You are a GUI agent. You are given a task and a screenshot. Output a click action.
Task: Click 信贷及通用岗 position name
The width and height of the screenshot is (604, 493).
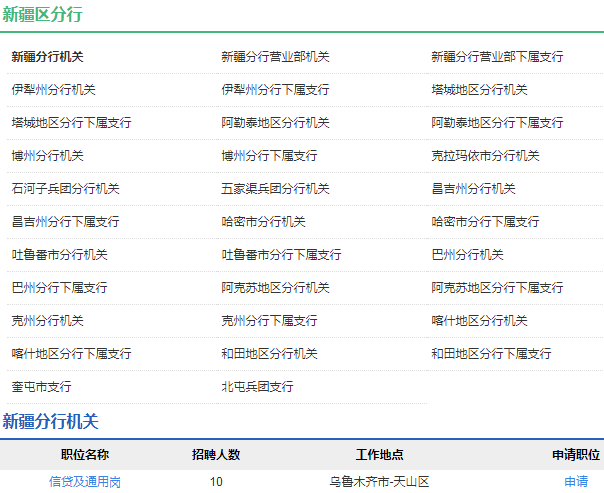click(x=85, y=482)
